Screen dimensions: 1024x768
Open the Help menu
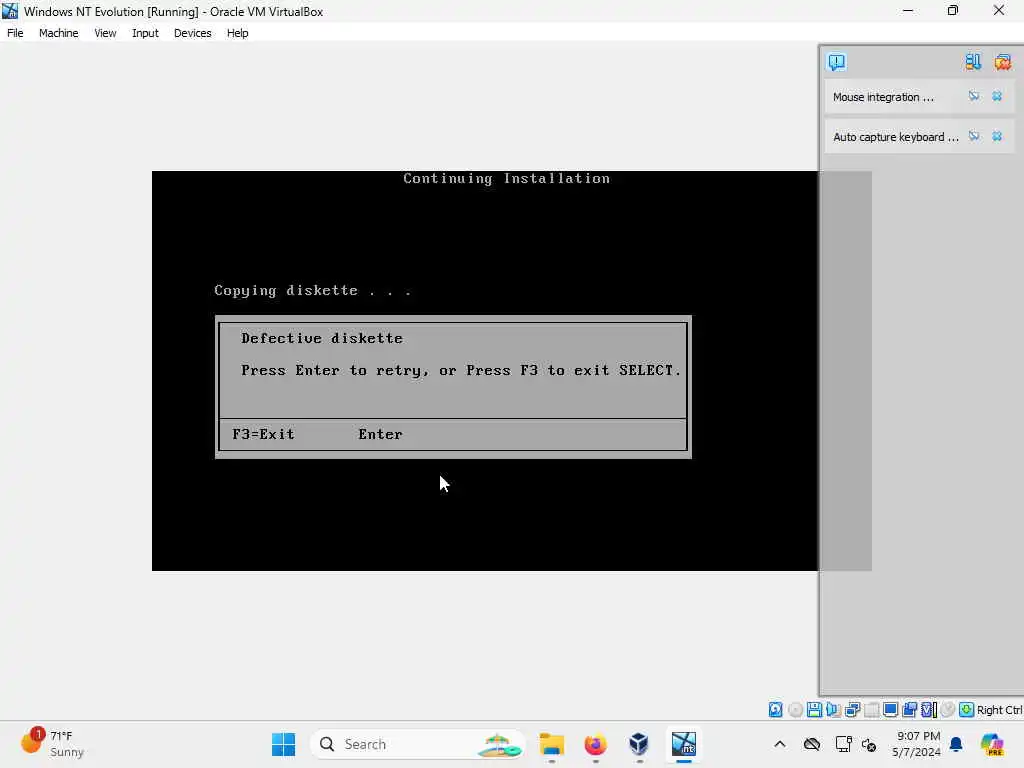point(238,33)
